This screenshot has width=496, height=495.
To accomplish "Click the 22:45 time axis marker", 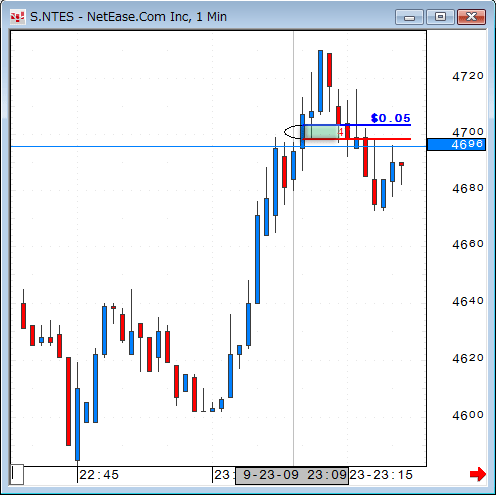I will 99,475.
